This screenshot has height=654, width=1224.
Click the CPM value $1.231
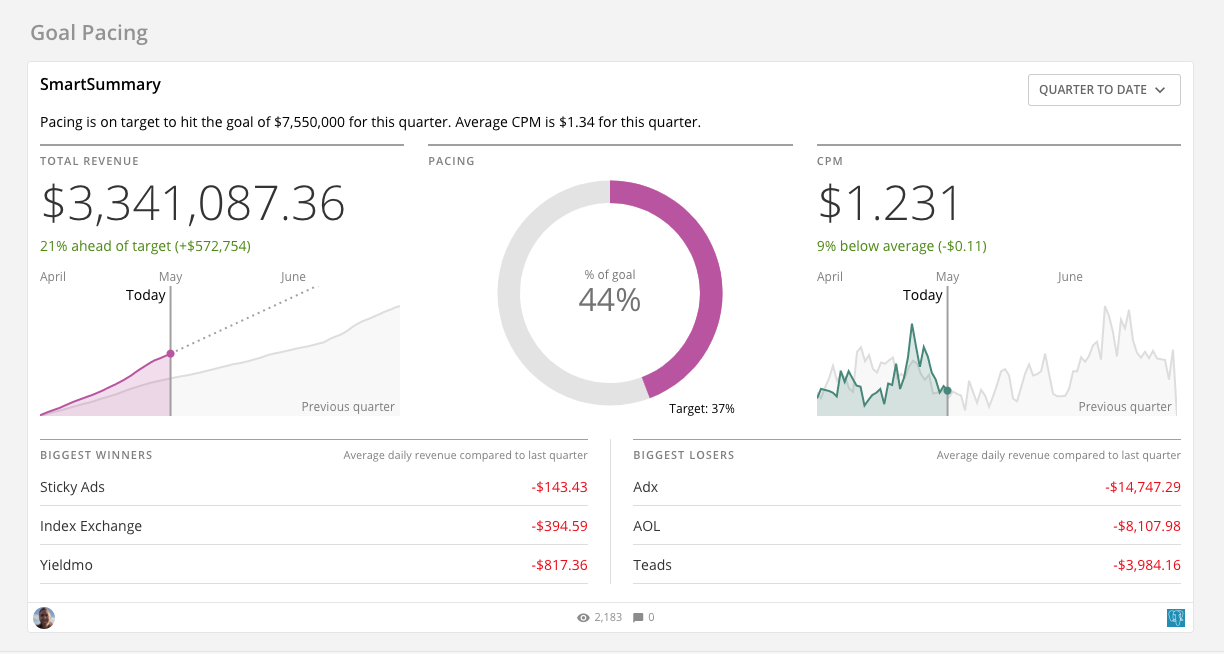[889, 204]
